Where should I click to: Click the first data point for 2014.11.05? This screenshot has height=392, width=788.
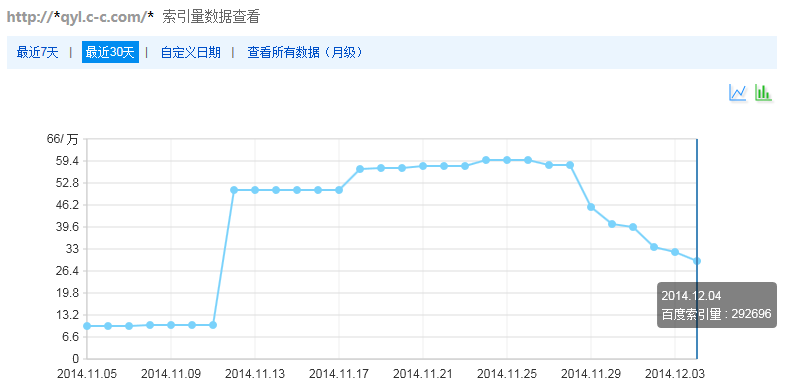(87, 326)
